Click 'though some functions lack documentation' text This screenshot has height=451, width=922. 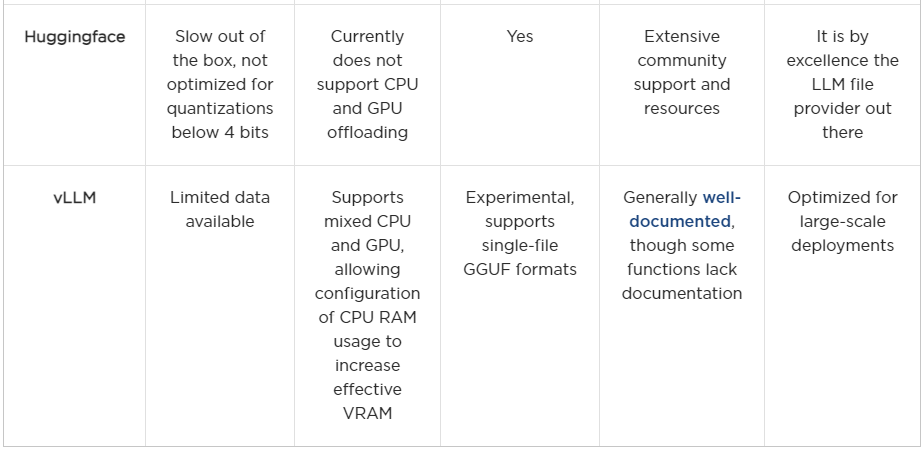click(682, 269)
